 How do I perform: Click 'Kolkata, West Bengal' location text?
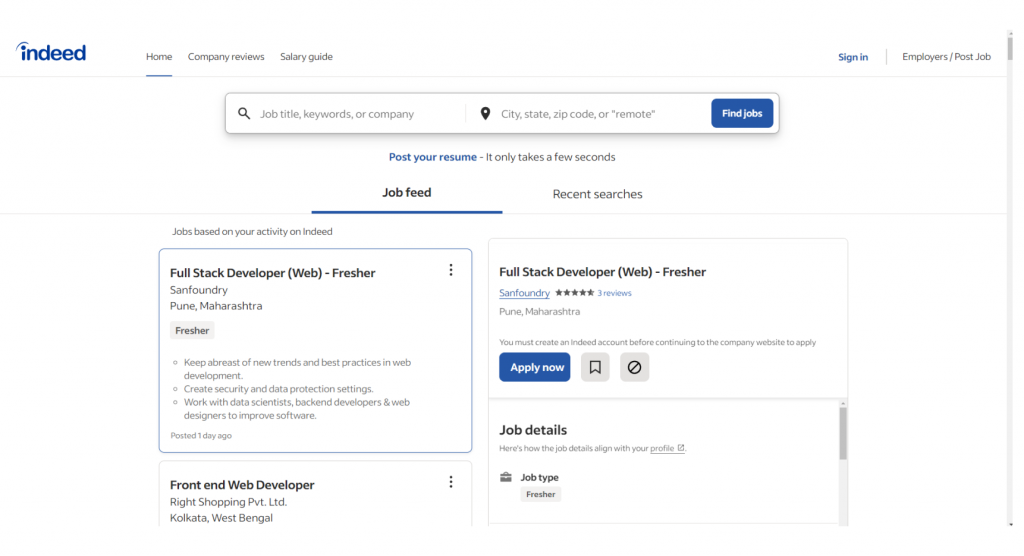(x=221, y=517)
